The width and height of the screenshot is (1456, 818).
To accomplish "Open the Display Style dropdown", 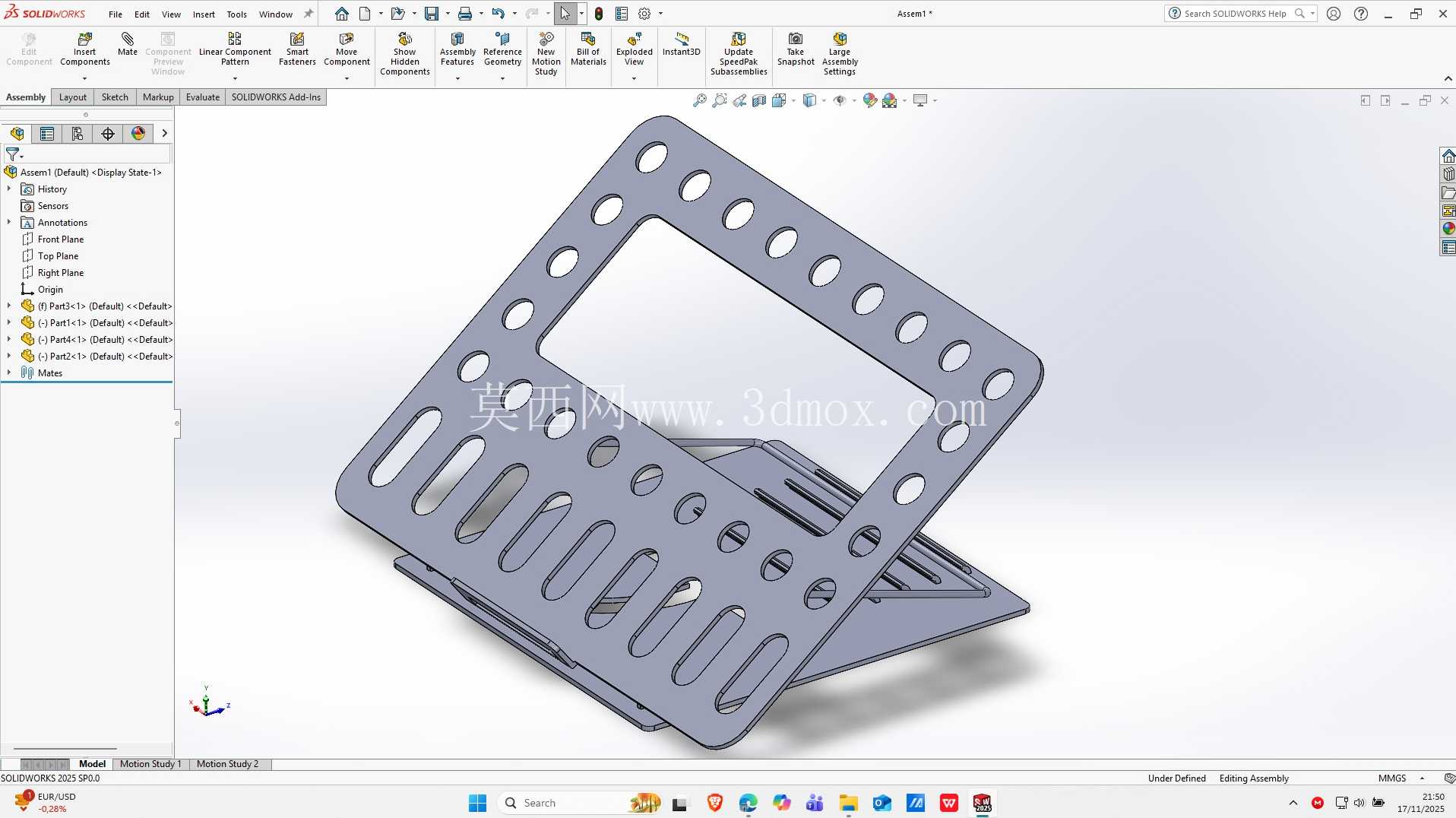I will tap(824, 100).
